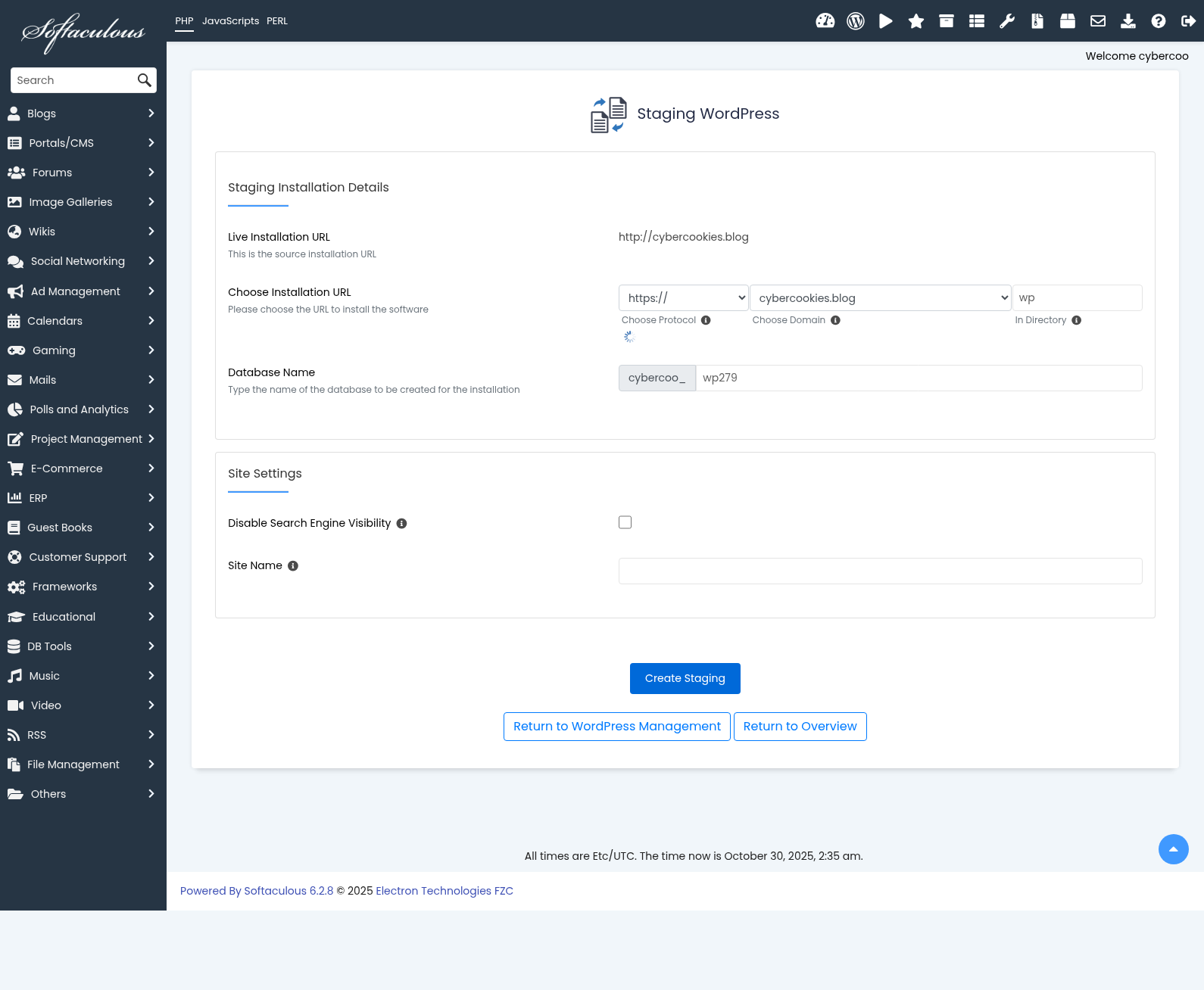Click the Choose Domain info icon

point(835,320)
